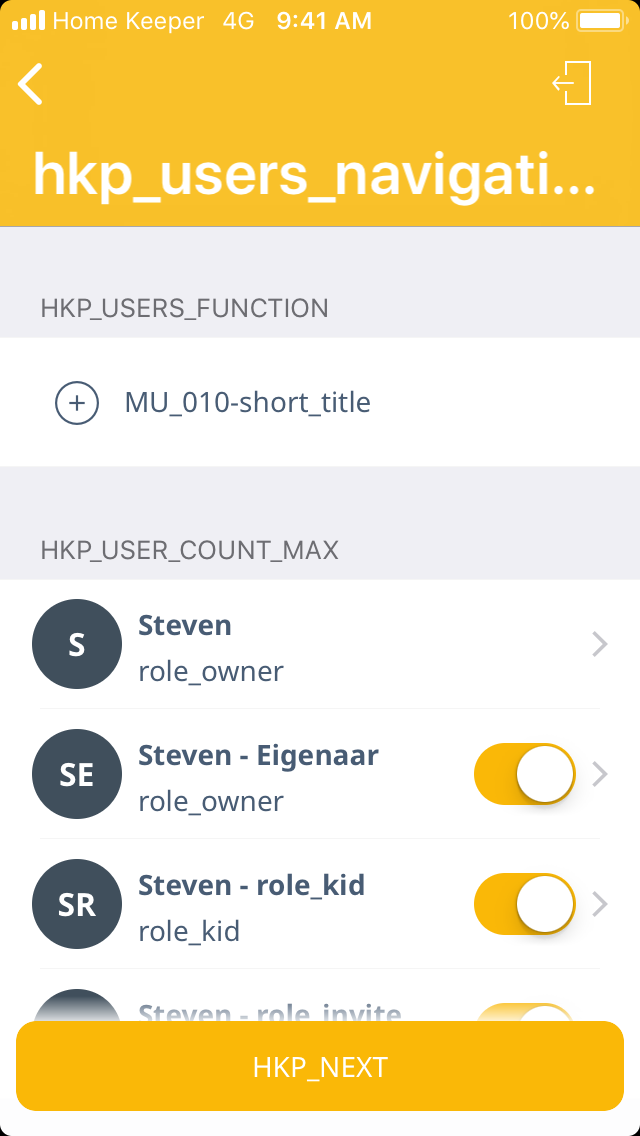This screenshot has height=1136, width=640.
Task: Tap Steven's 'S' avatar circle
Action: tap(77, 644)
